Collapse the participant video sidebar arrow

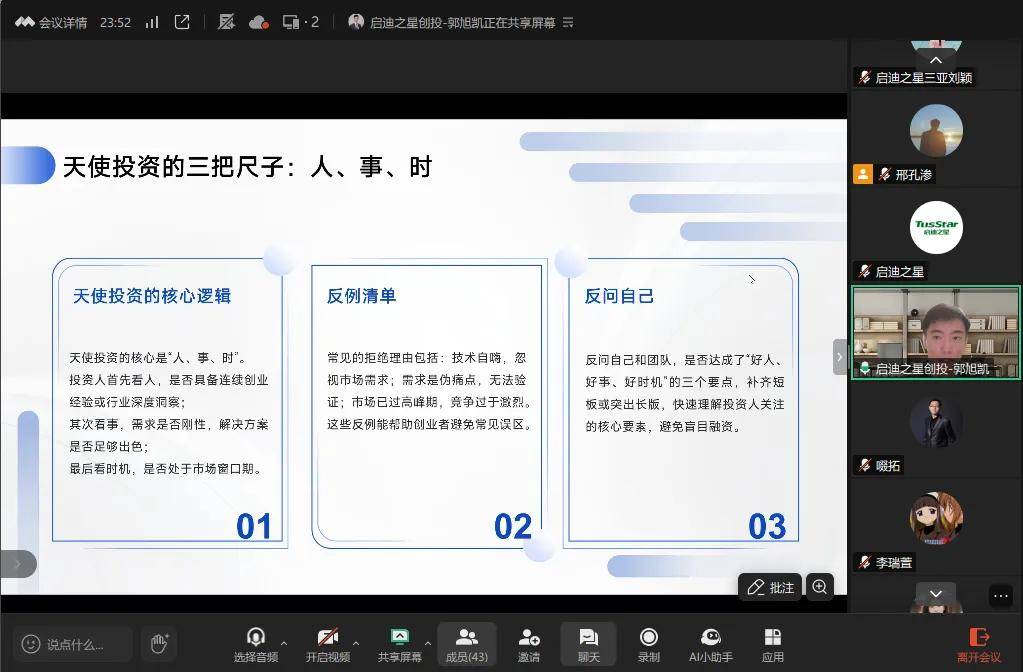tap(839, 357)
